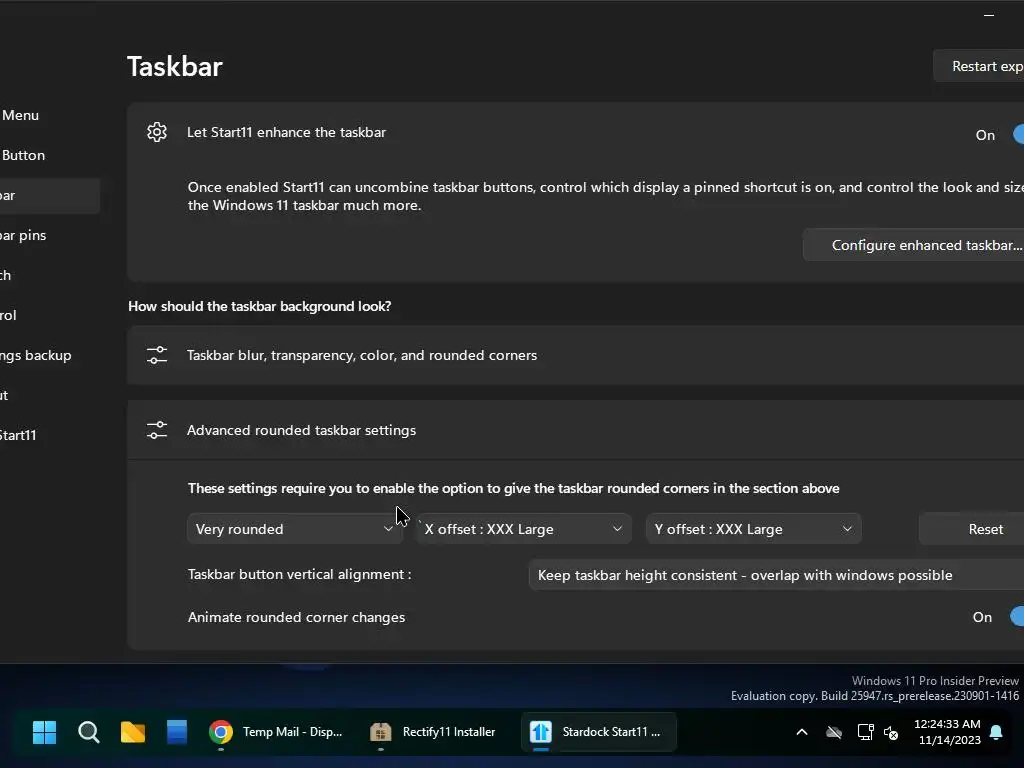The height and width of the screenshot is (768, 1024).
Task: Click the cloud sync tray icon
Action: pyautogui.click(x=834, y=732)
